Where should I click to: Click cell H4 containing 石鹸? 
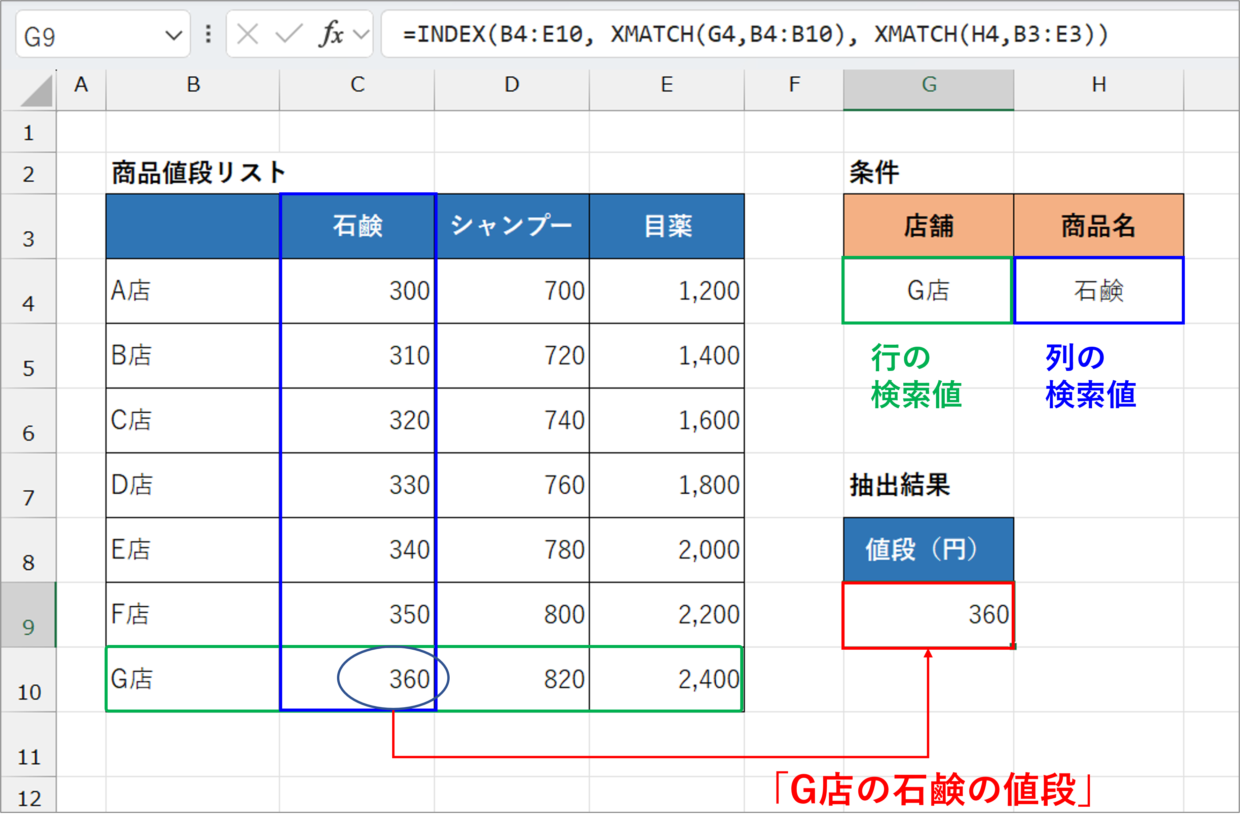point(1098,291)
